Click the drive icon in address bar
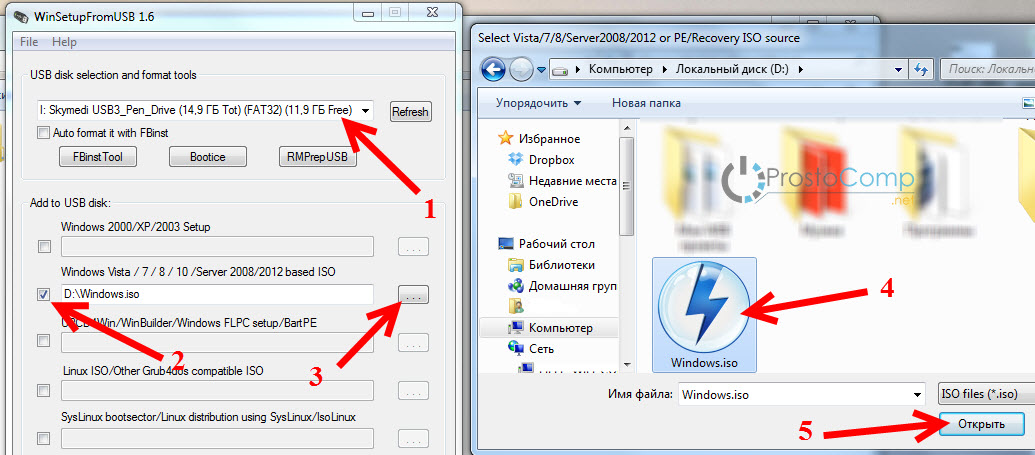 (x=560, y=69)
